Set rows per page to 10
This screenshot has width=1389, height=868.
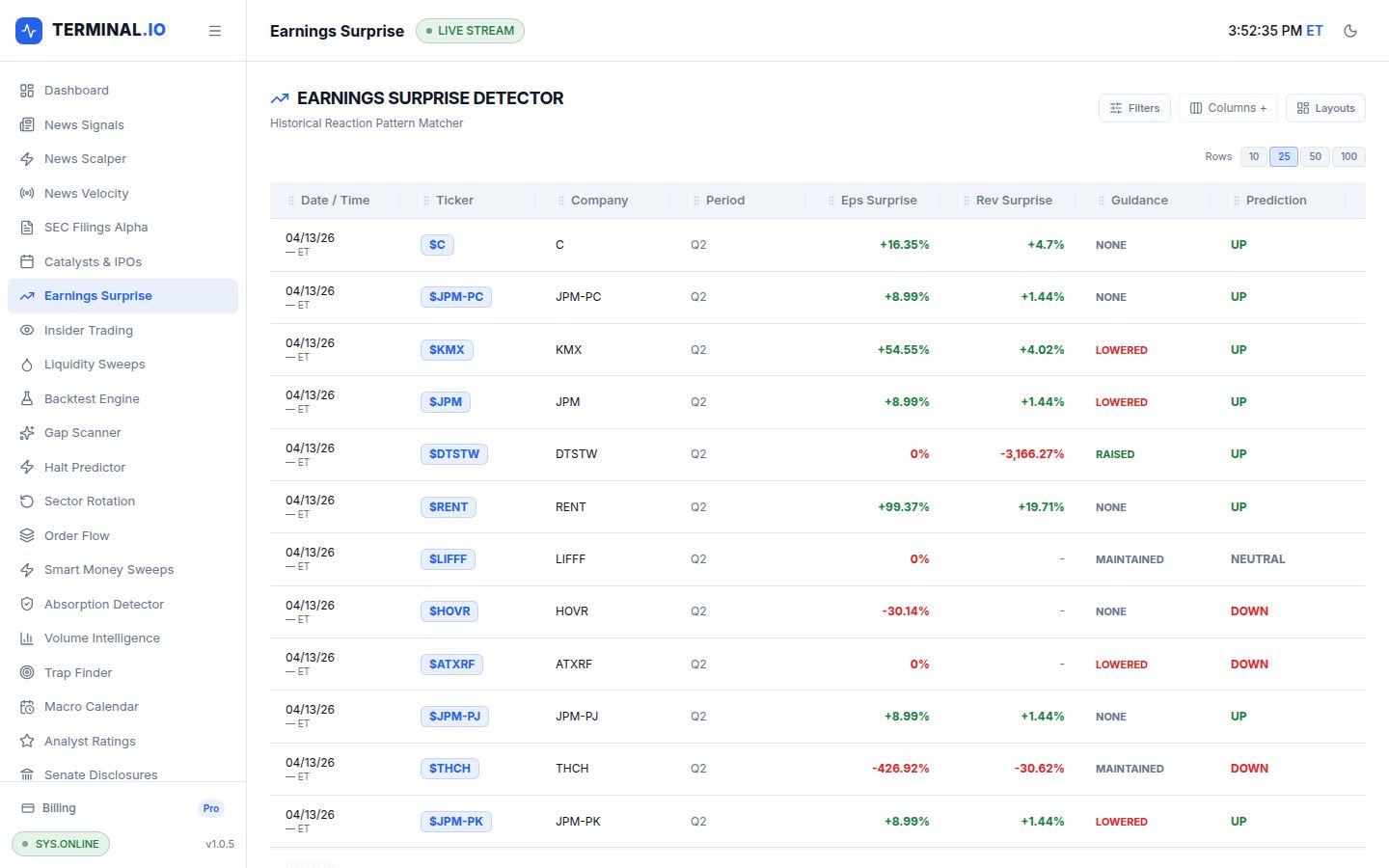click(1253, 156)
